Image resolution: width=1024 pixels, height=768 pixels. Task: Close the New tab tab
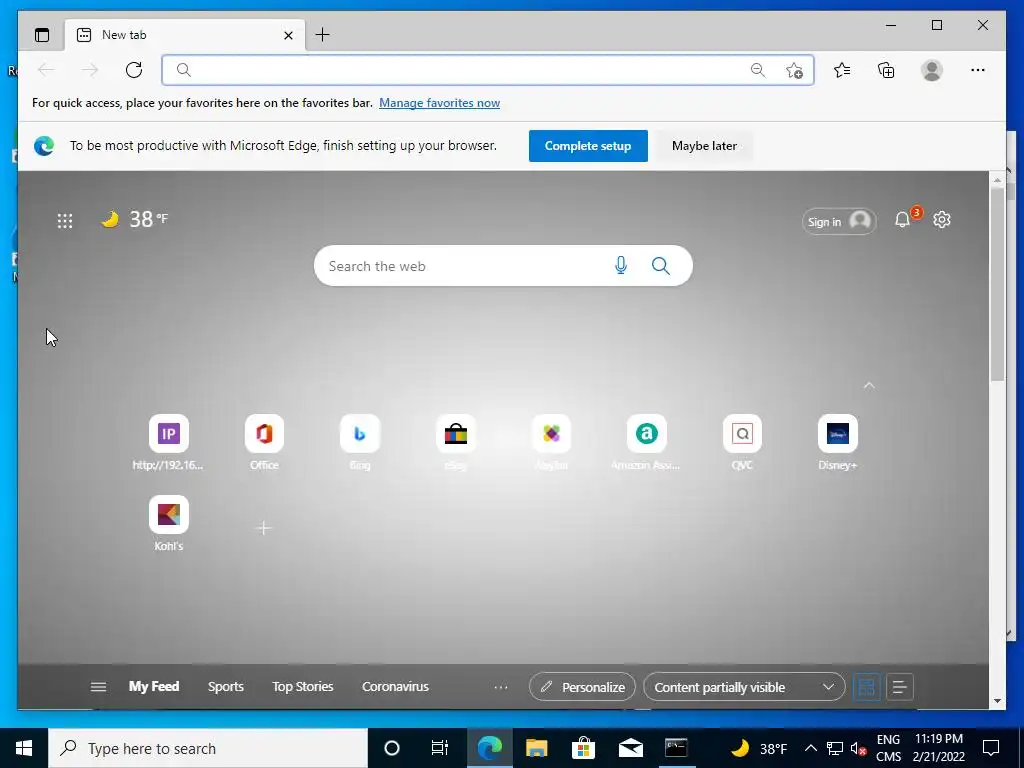pos(288,35)
